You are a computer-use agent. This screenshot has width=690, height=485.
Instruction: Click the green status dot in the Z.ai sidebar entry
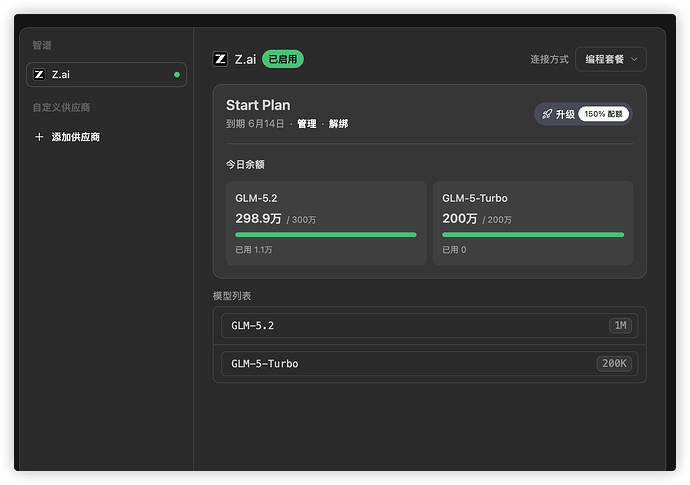click(x=177, y=75)
